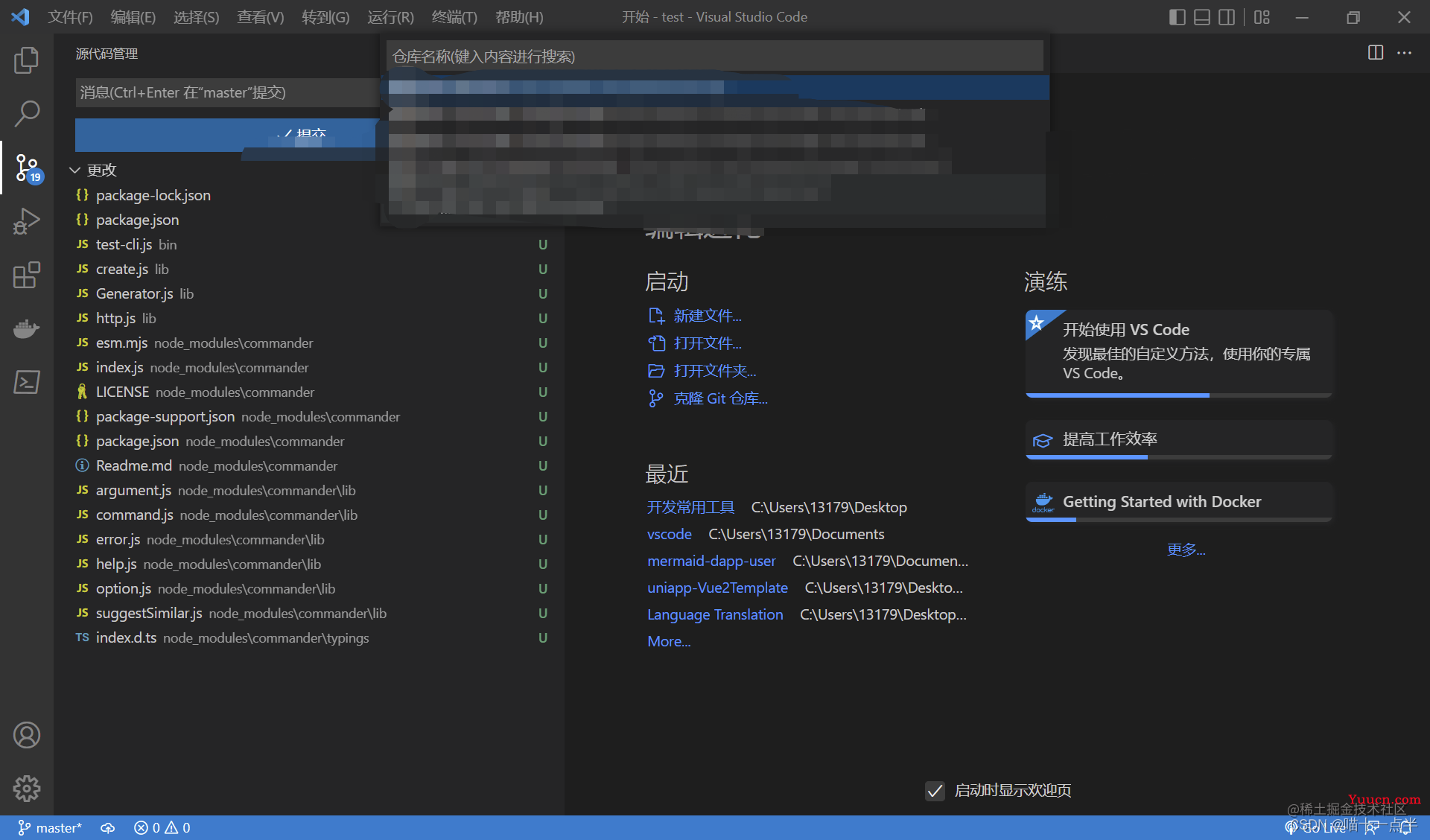Click the Source Control icon in sidebar
This screenshot has height=840, width=1430.
click(x=25, y=166)
